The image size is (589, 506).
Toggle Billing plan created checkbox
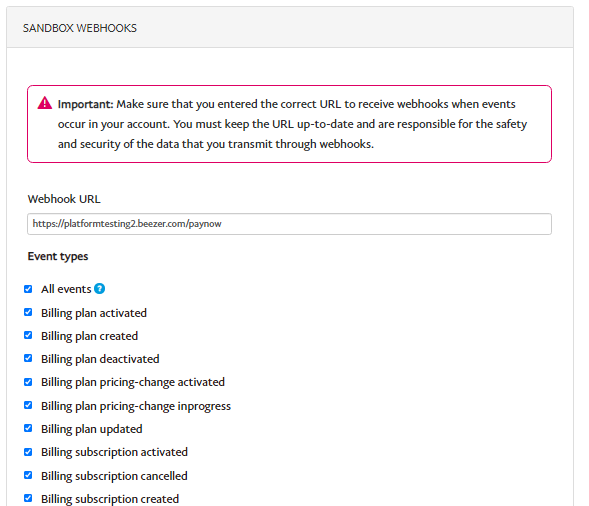pos(28,335)
